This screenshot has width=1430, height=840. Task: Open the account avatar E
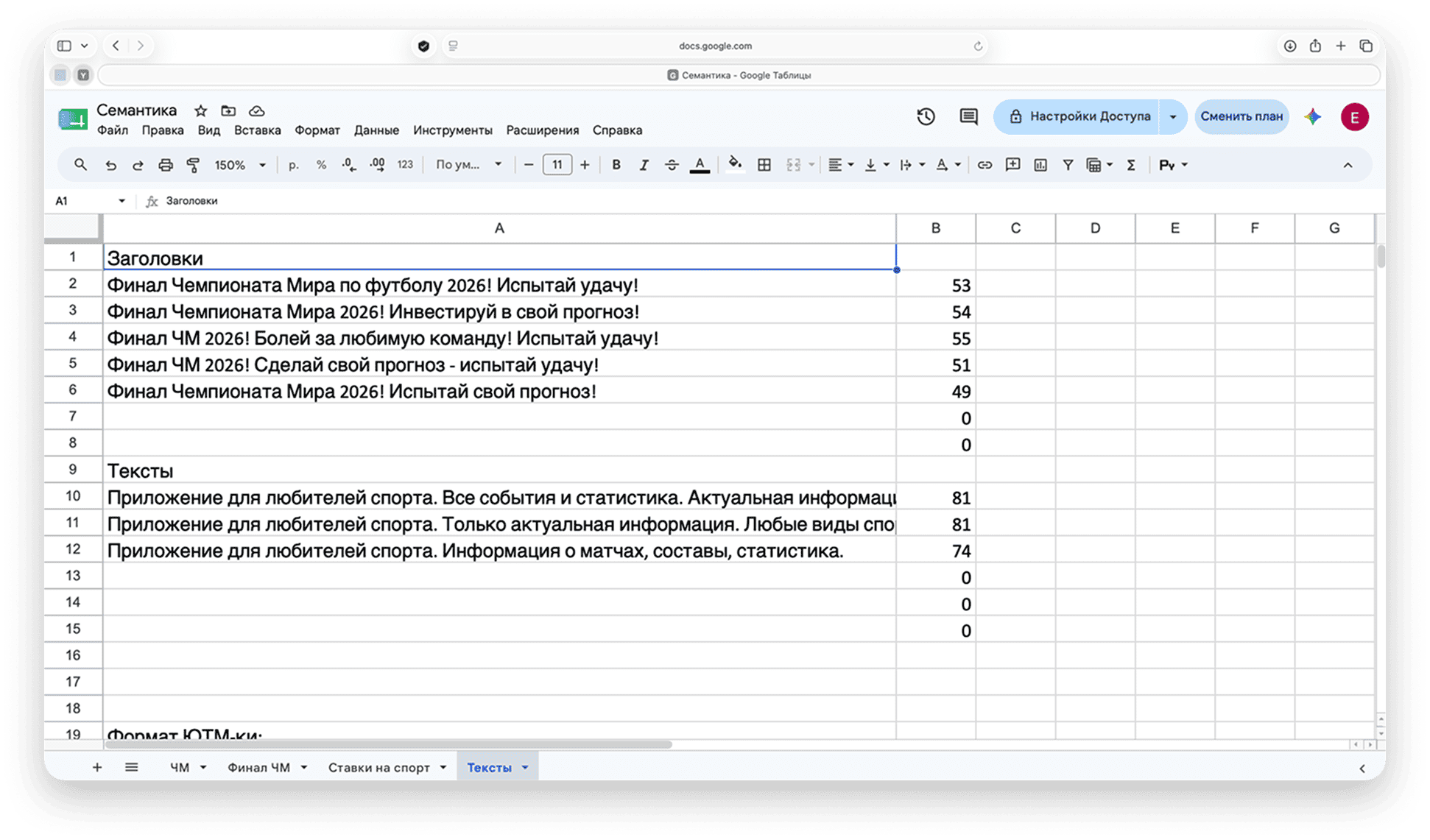click(1354, 116)
